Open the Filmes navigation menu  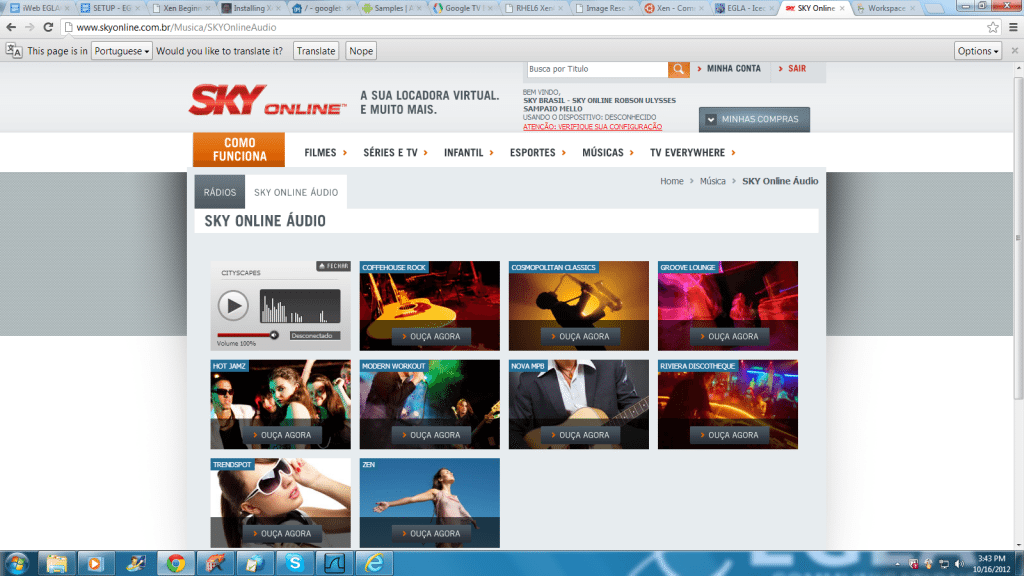pyautogui.click(x=325, y=153)
